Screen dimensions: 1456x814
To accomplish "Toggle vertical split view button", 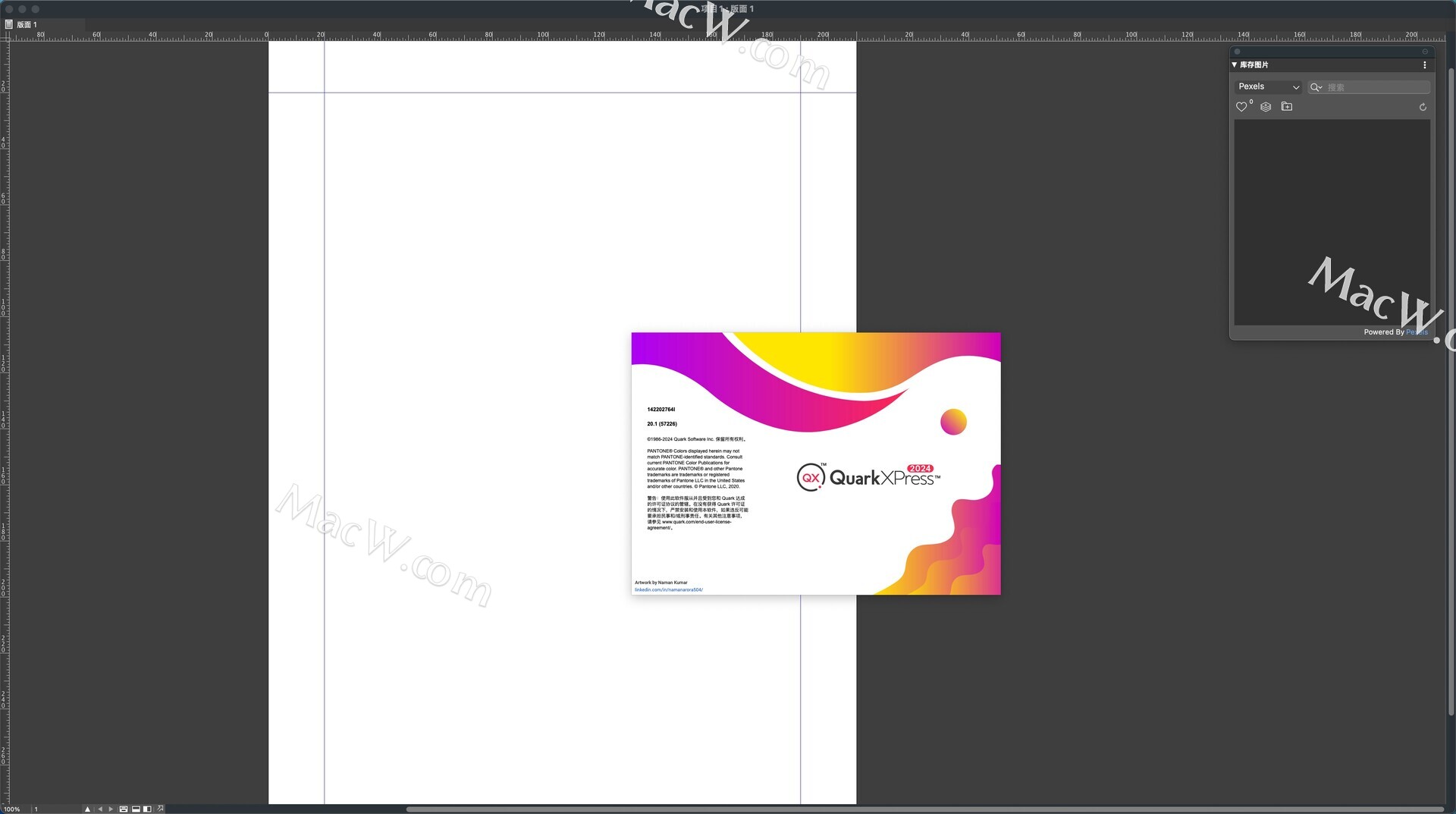I will 147,809.
